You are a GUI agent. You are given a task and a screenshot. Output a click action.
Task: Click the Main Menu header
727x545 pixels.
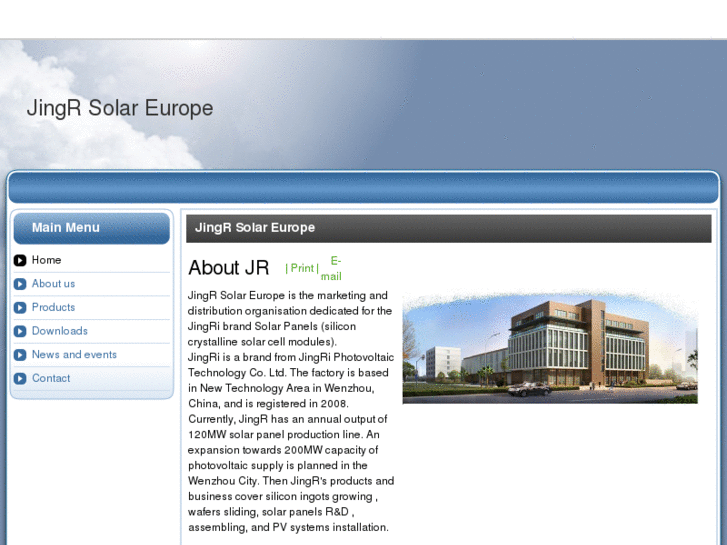tap(92, 228)
